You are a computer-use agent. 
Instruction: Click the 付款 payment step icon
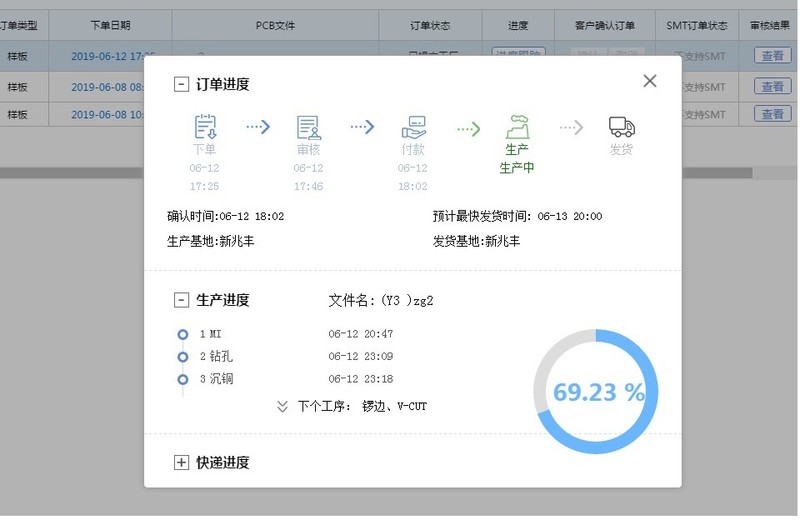pyautogui.click(x=413, y=127)
